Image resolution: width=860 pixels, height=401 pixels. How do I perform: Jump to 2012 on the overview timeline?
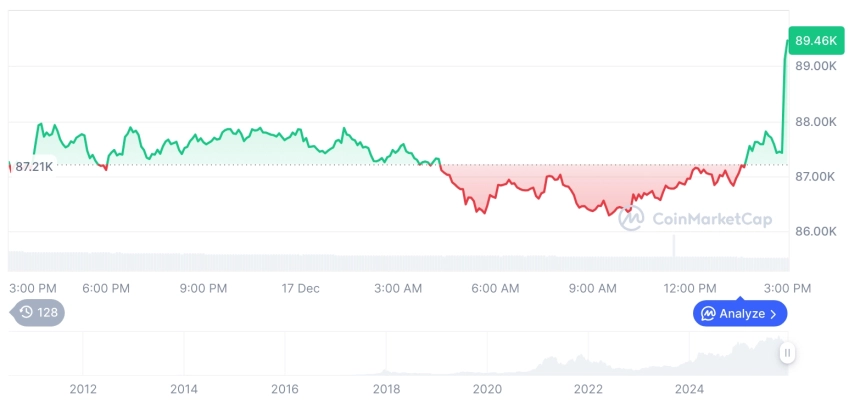[x=83, y=389]
